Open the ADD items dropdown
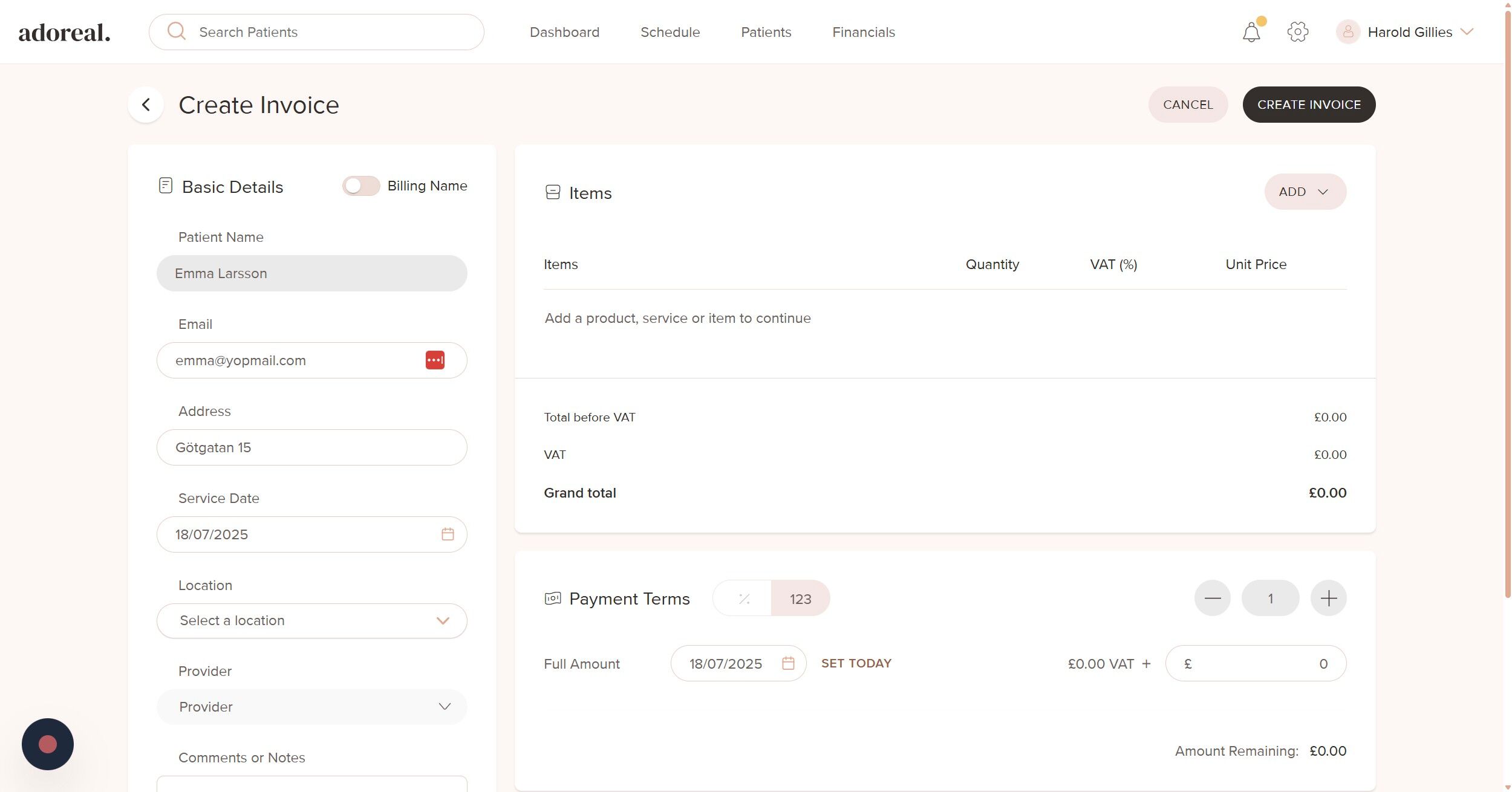 click(1305, 192)
